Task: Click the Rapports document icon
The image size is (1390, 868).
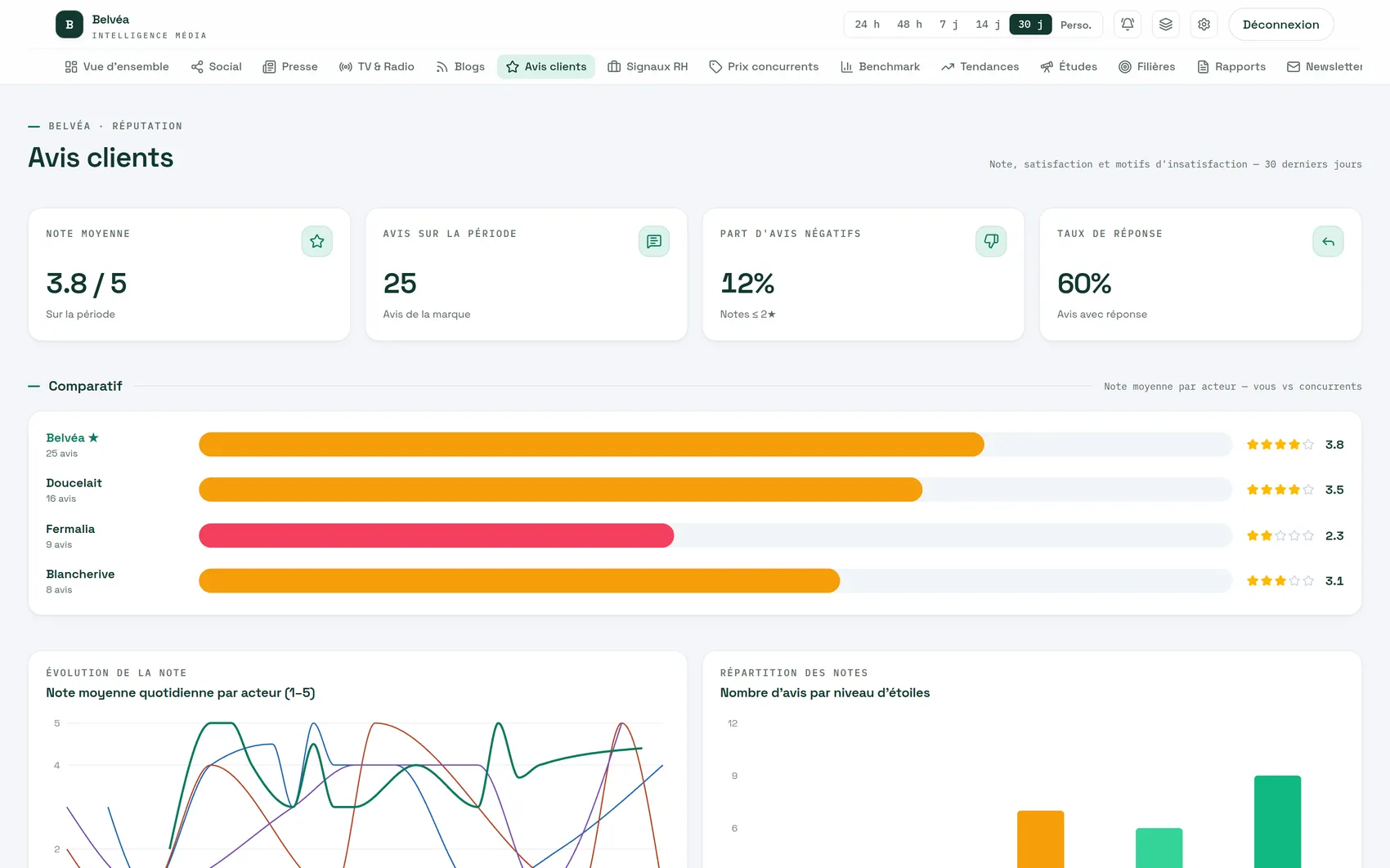Action: pos(1203,67)
